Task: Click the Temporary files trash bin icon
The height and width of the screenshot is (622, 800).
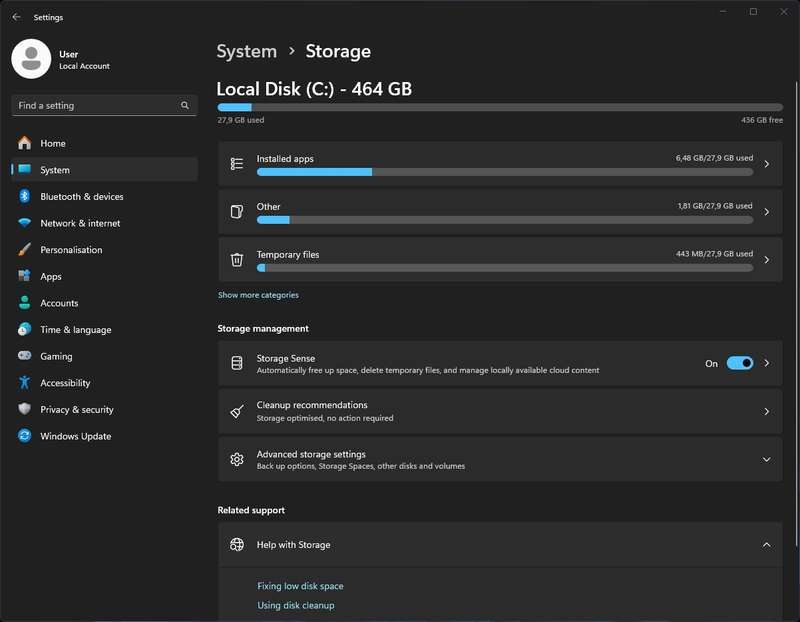Action: [x=237, y=260]
